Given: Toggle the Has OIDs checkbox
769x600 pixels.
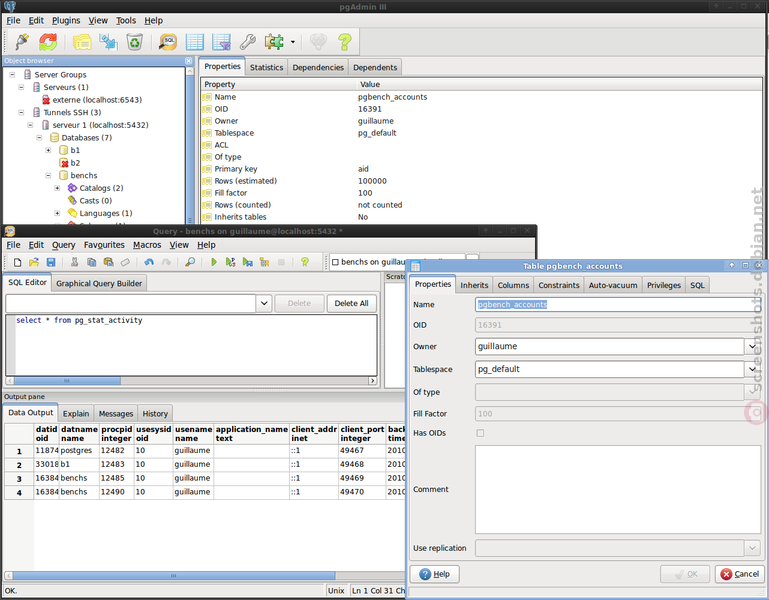Looking at the screenshot, I should pyautogui.click(x=480, y=433).
